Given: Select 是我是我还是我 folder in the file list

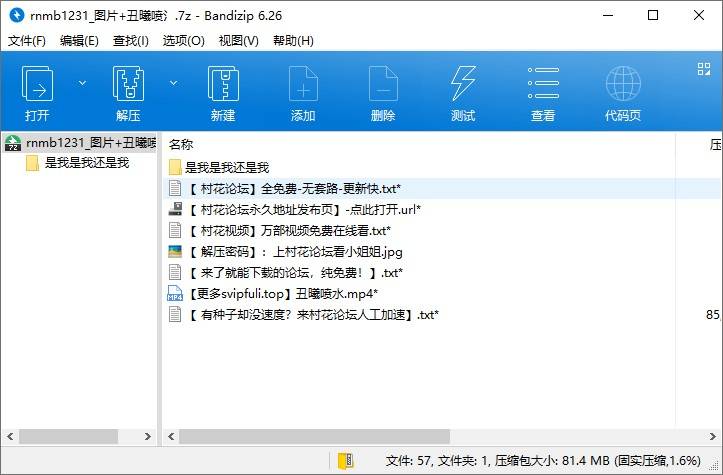Looking at the screenshot, I should [227, 167].
